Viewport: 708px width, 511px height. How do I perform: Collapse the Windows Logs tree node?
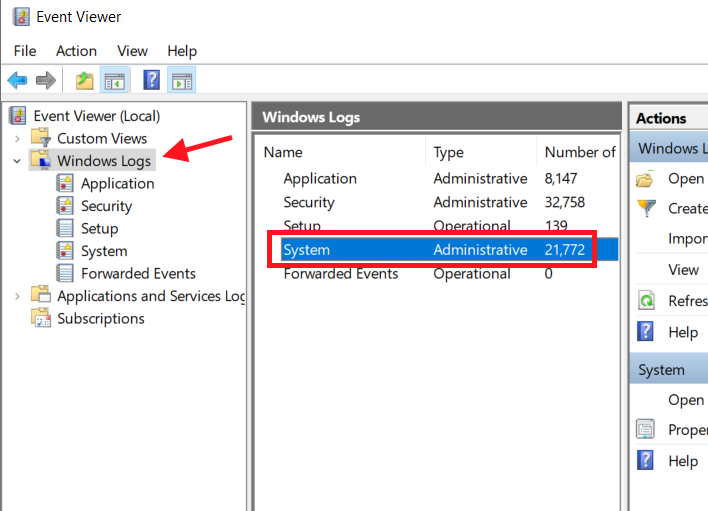17,161
